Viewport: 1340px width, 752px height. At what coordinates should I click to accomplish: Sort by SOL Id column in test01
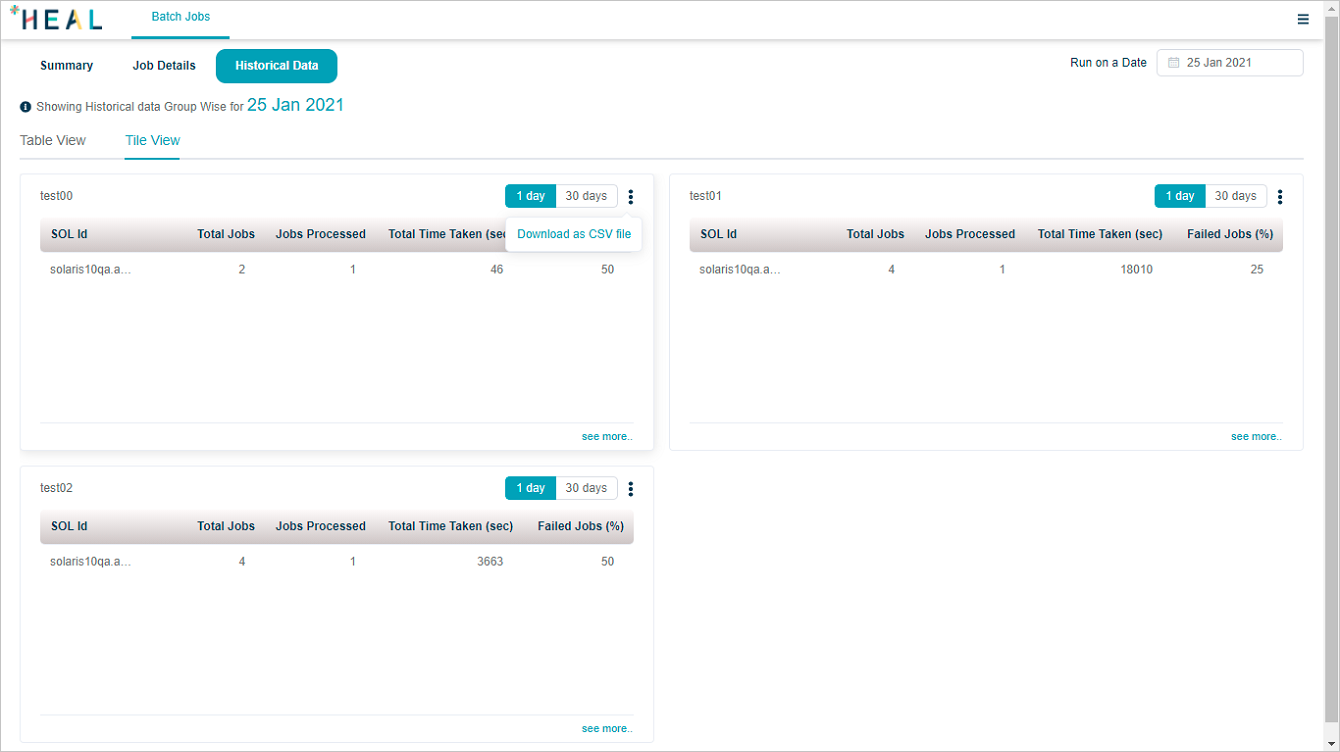click(718, 234)
